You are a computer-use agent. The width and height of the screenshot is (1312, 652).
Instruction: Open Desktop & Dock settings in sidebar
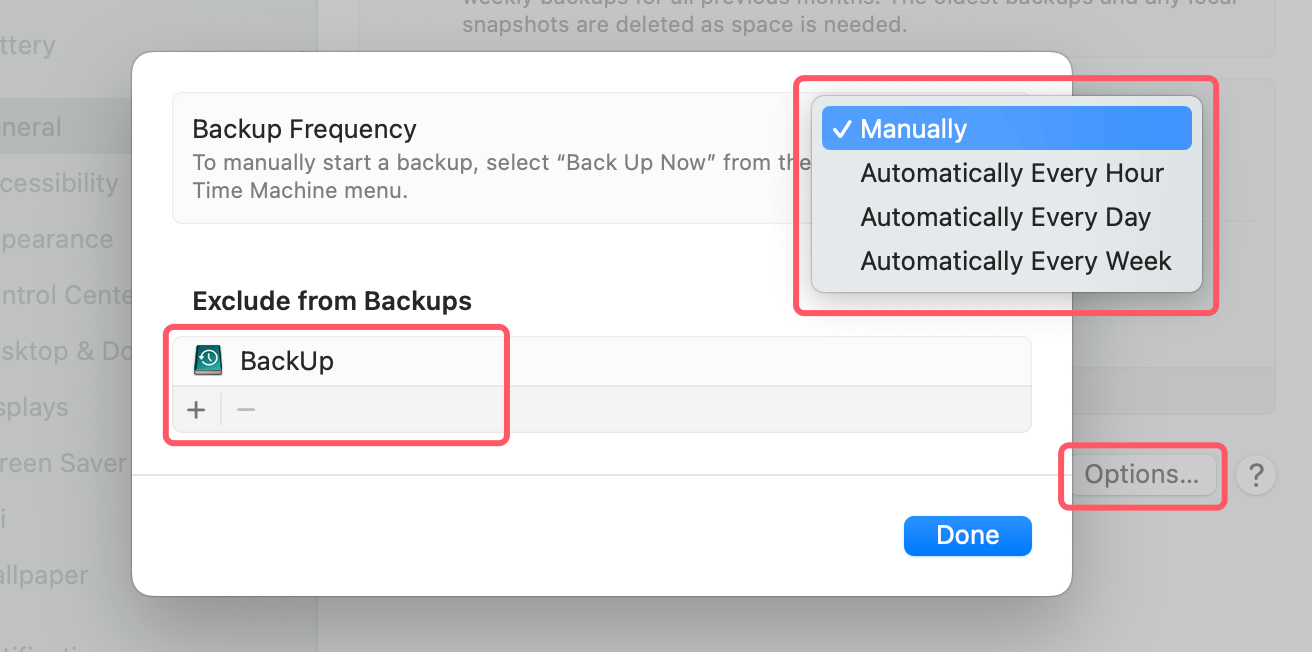tap(55, 351)
